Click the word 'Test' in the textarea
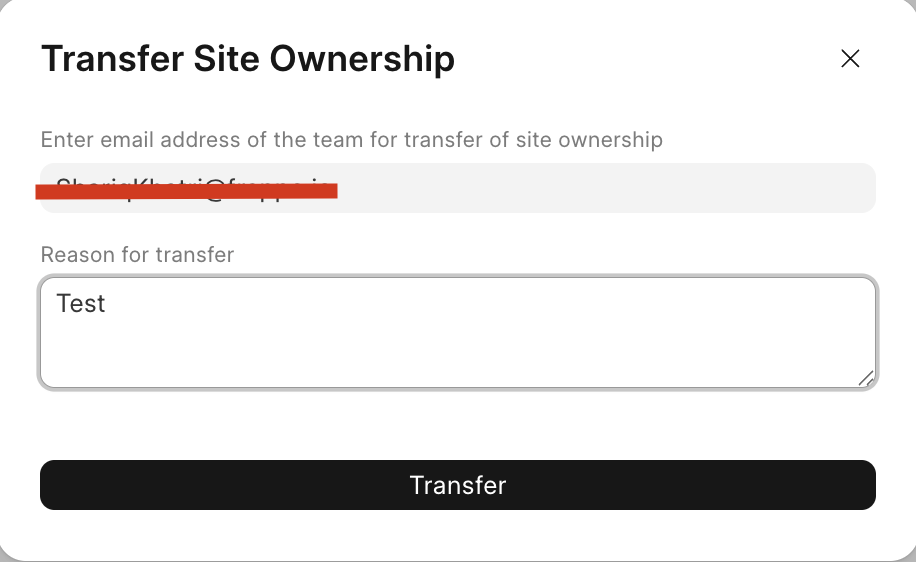Viewport: 916px width, 562px height. (x=81, y=304)
